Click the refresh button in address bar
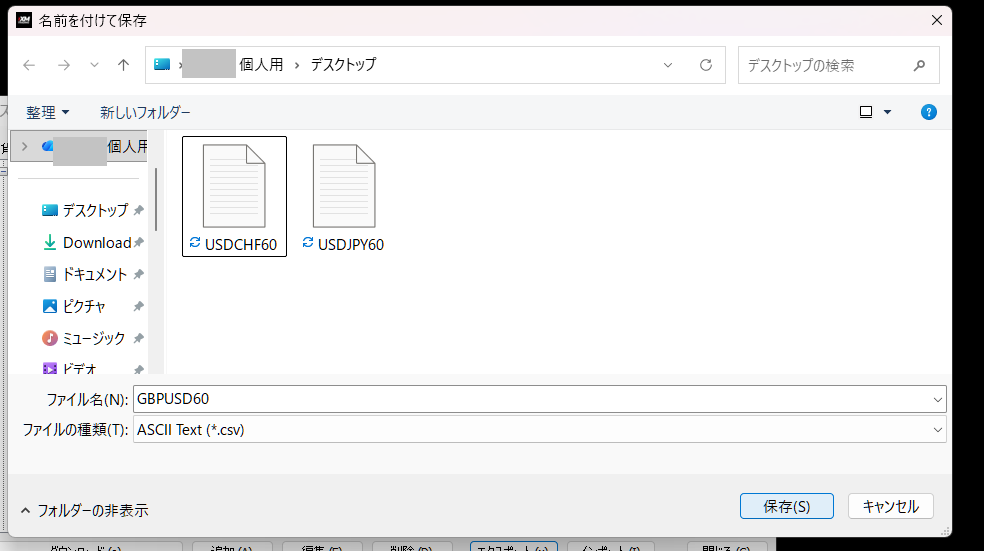The height and width of the screenshot is (551, 984). coord(706,65)
